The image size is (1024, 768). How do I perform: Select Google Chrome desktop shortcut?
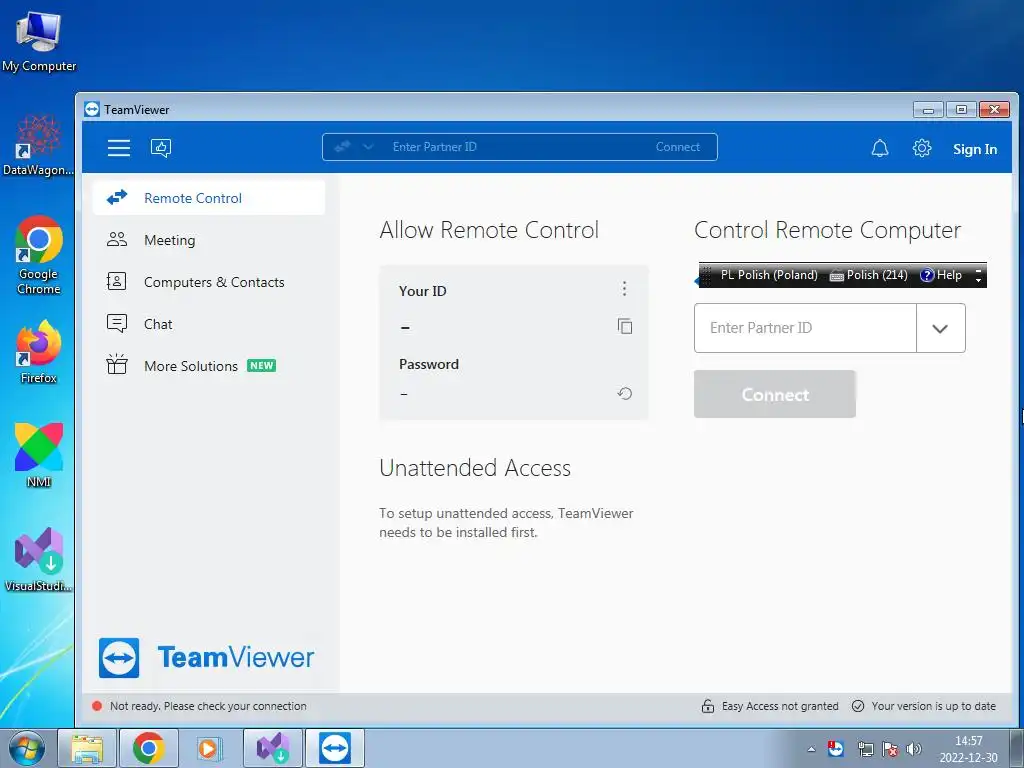click(x=39, y=255)
